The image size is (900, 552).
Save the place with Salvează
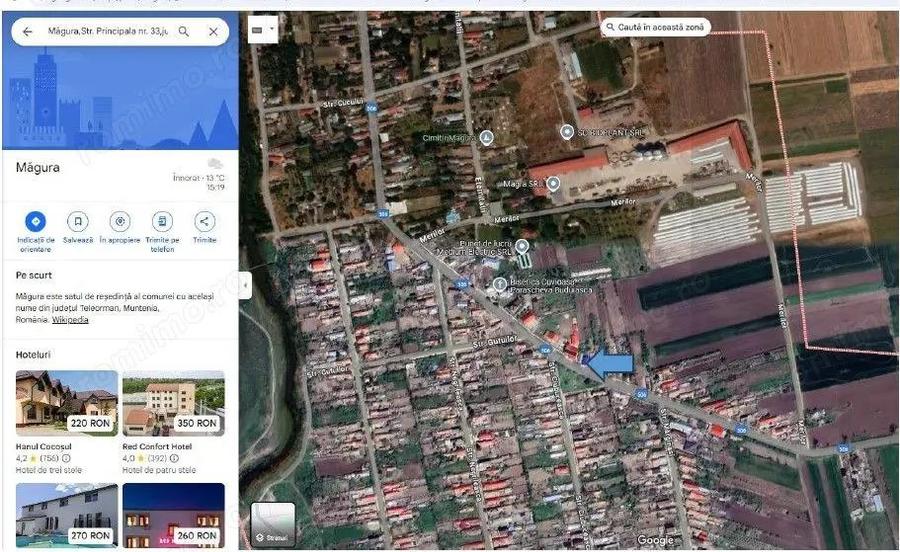[78, 222]
